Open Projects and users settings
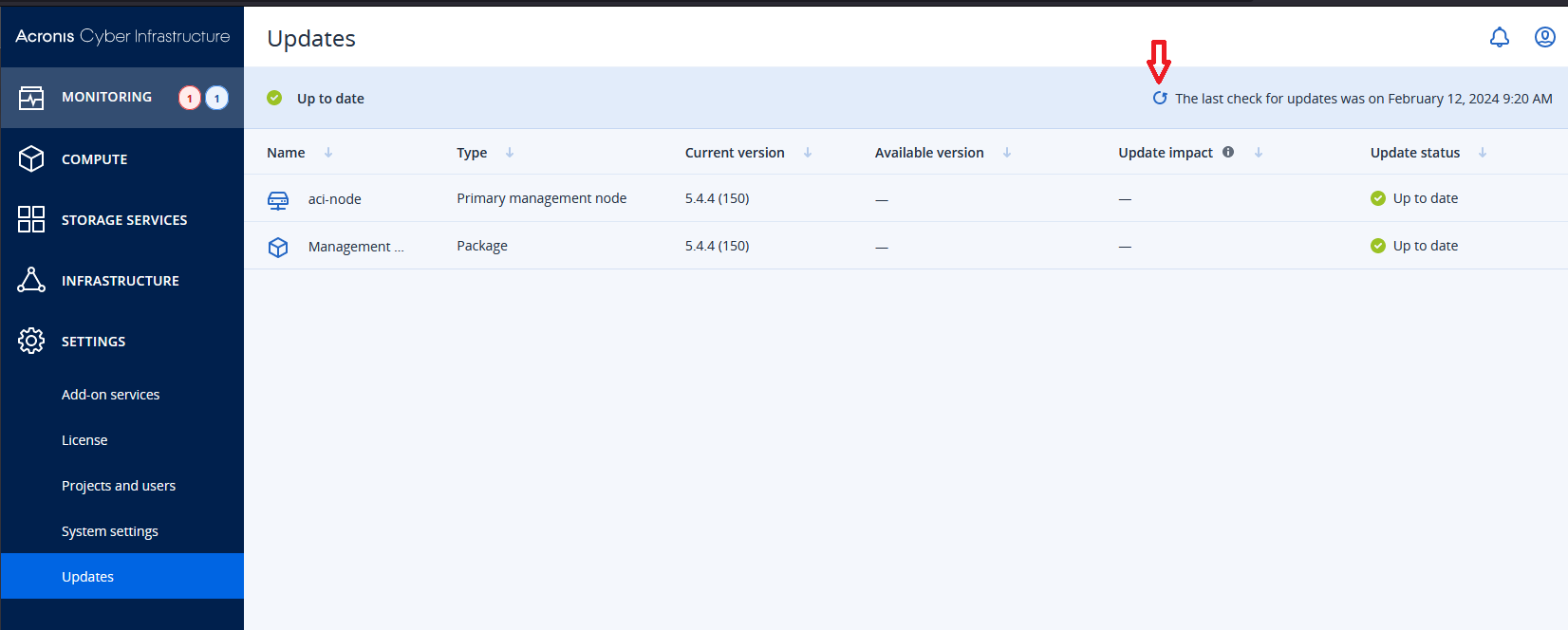1568x630 pixels. click(x=119, y=486)
